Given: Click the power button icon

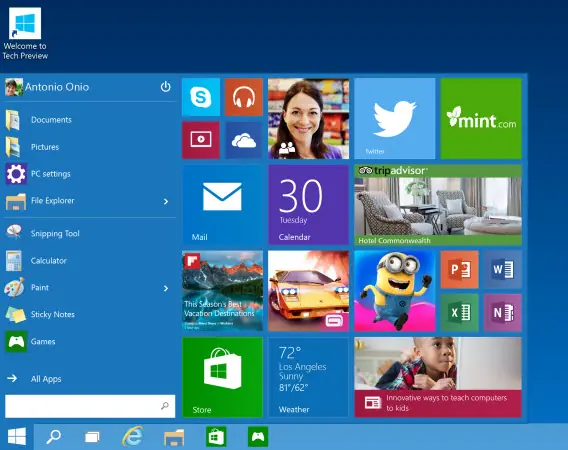Looking at the screenshot, I should tap(166, 87).
